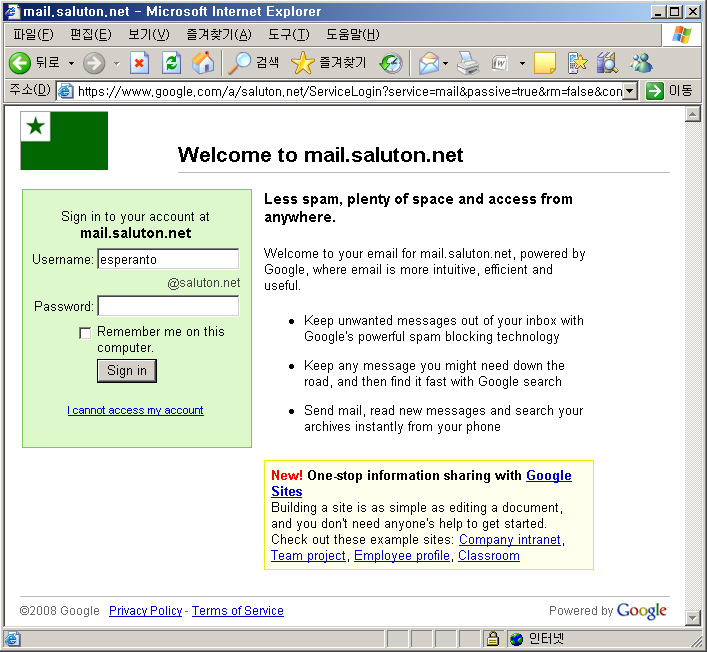Open the Terms of Service link
This screenshot has width=707, height=652.
coord(238,611)
